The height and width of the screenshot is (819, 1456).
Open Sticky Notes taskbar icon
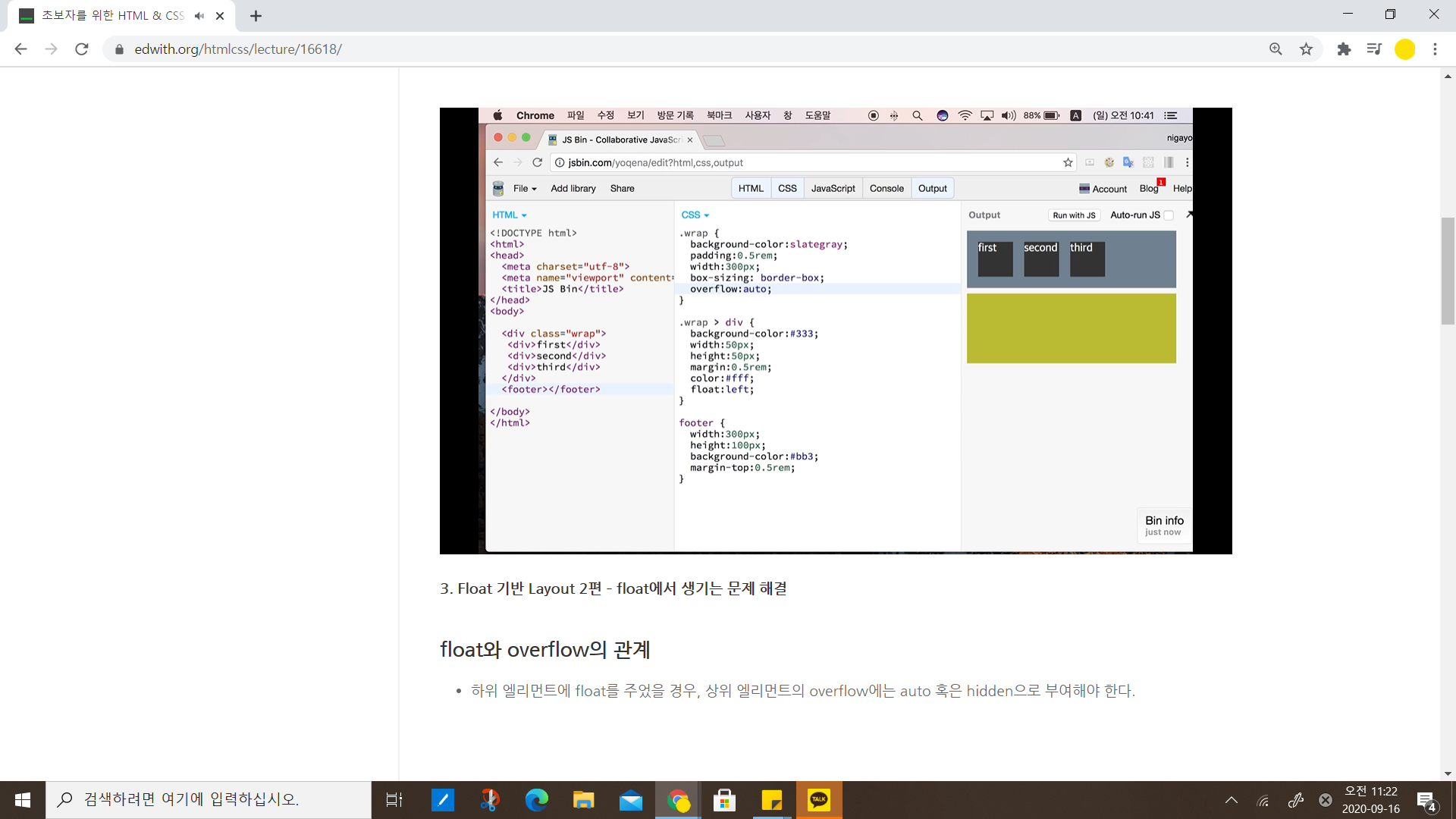[x=772, y=800]
